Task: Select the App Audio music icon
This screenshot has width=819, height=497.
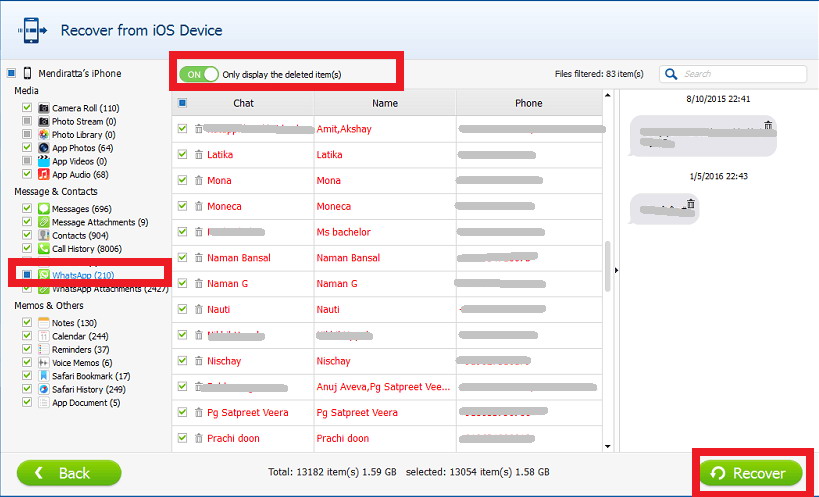Action: point(44,174)
